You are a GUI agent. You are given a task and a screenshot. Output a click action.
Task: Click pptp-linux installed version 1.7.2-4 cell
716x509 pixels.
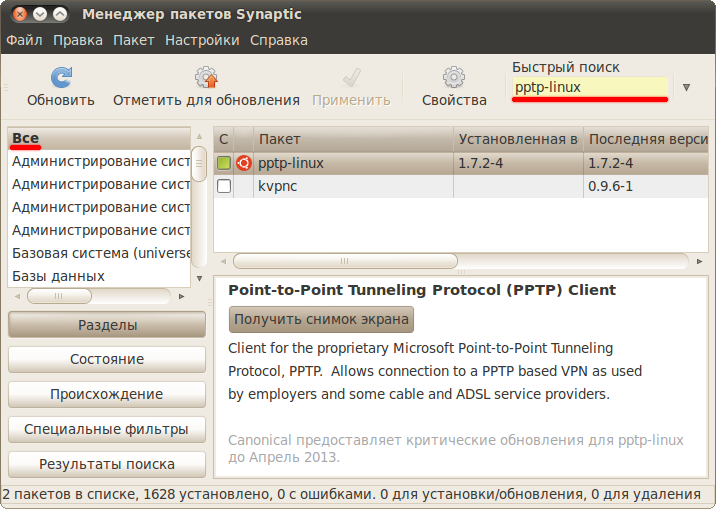[518, 163]
